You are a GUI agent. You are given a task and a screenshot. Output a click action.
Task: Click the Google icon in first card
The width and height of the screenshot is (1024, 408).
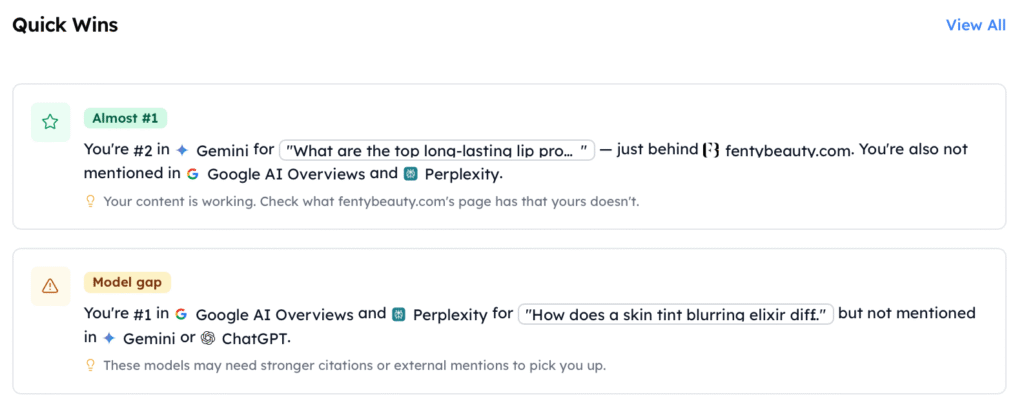[192, 174]
